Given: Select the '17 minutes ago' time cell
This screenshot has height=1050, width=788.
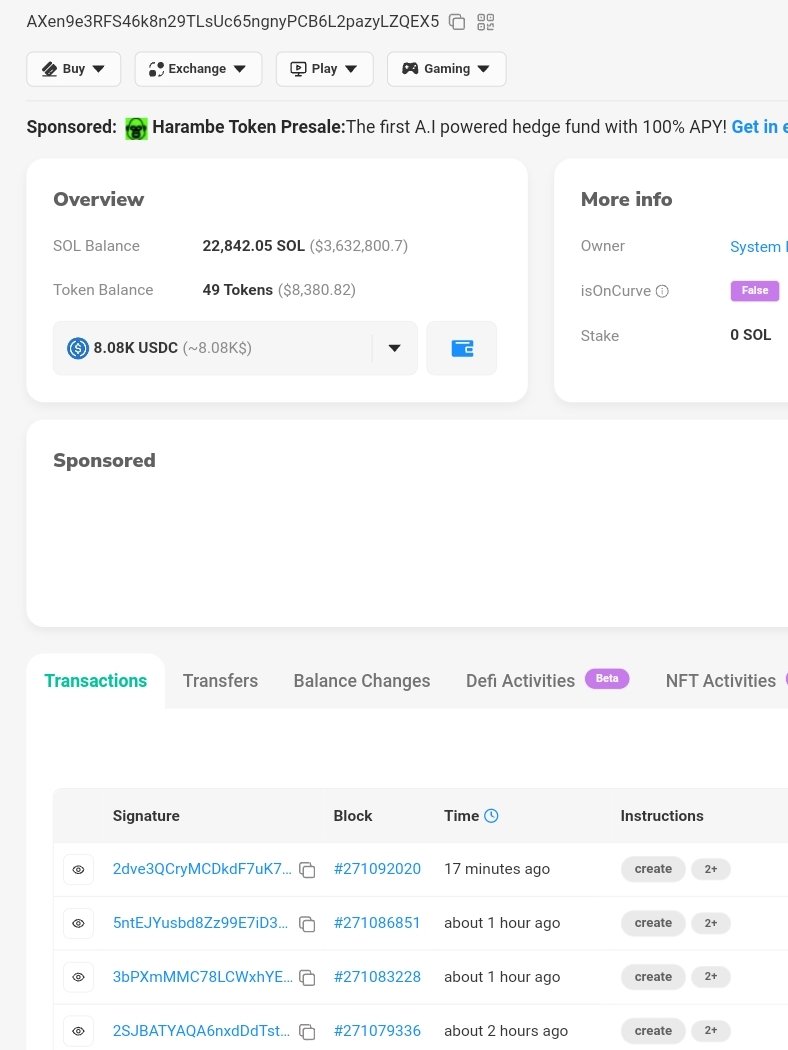Looking at the screenshot, I should click(497, 869).
